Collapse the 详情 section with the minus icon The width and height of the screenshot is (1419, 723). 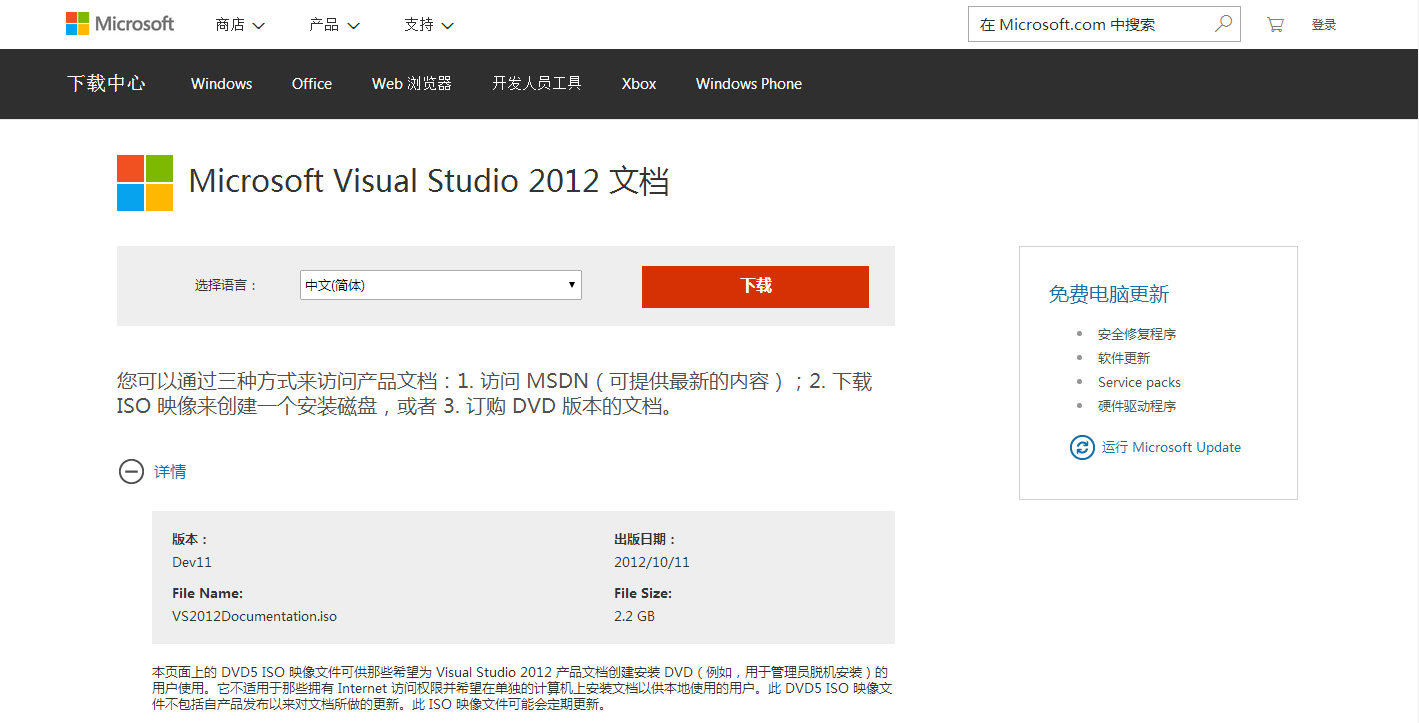tap(131, 471)
